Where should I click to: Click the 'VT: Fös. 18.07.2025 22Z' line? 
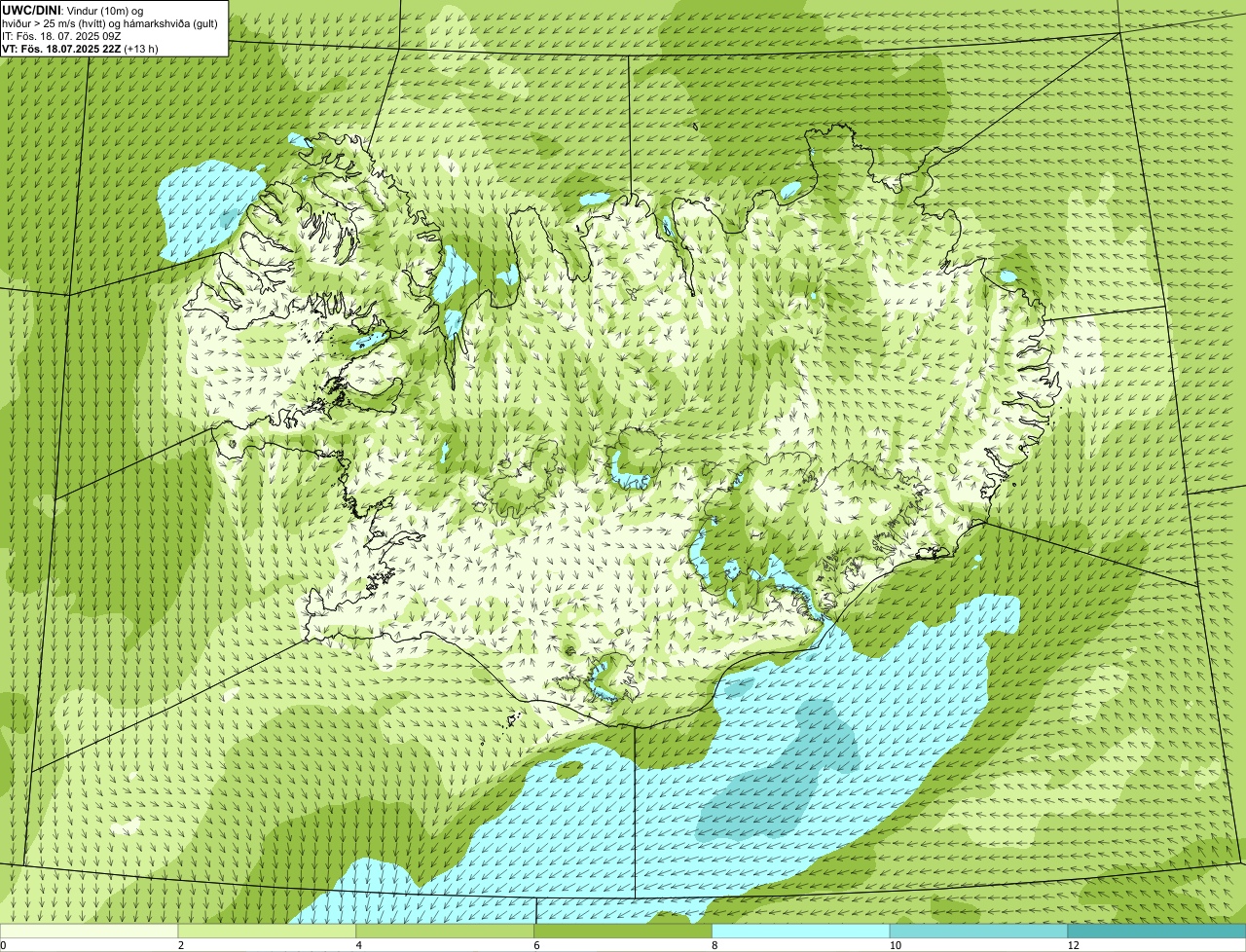(80, 48)
